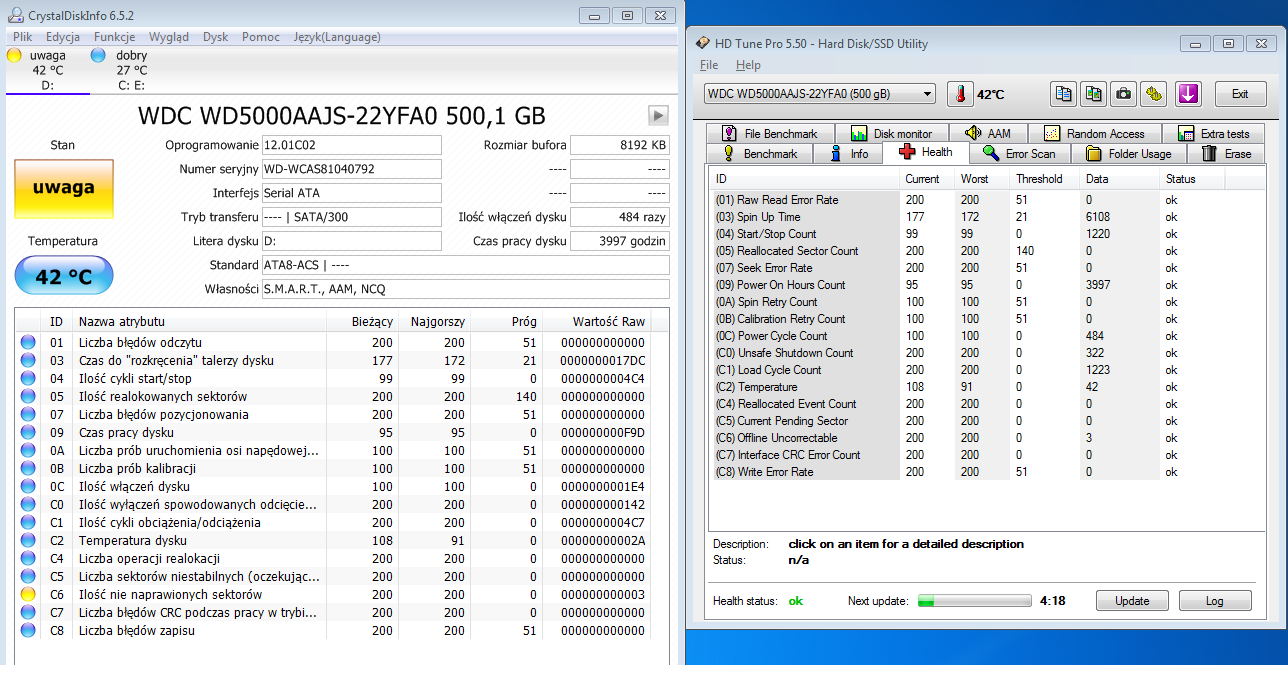Click status circle of 'Temperatura dysku' row
1288x694 pixels.
(28, 540)
